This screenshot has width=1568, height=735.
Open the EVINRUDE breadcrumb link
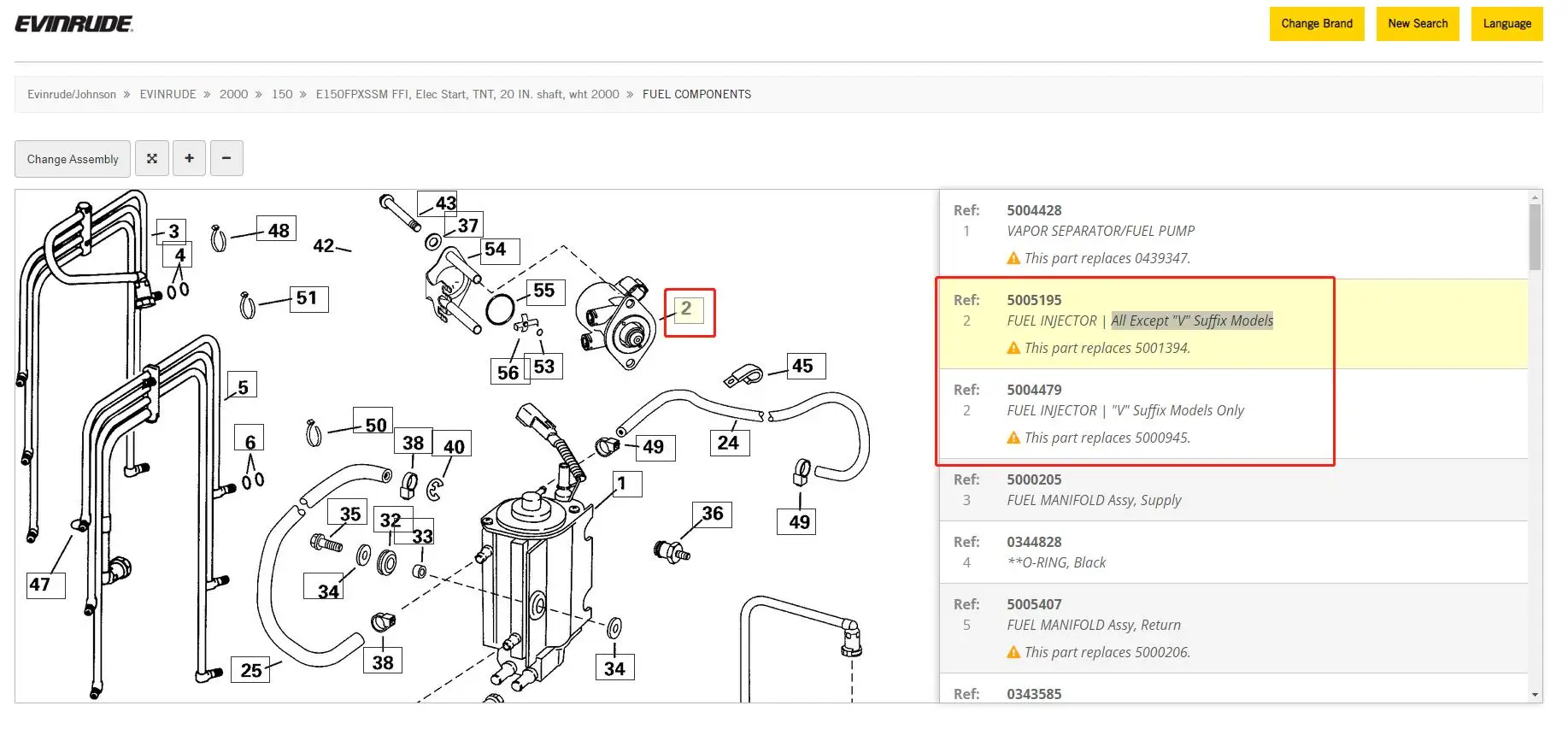pos(168,94)
